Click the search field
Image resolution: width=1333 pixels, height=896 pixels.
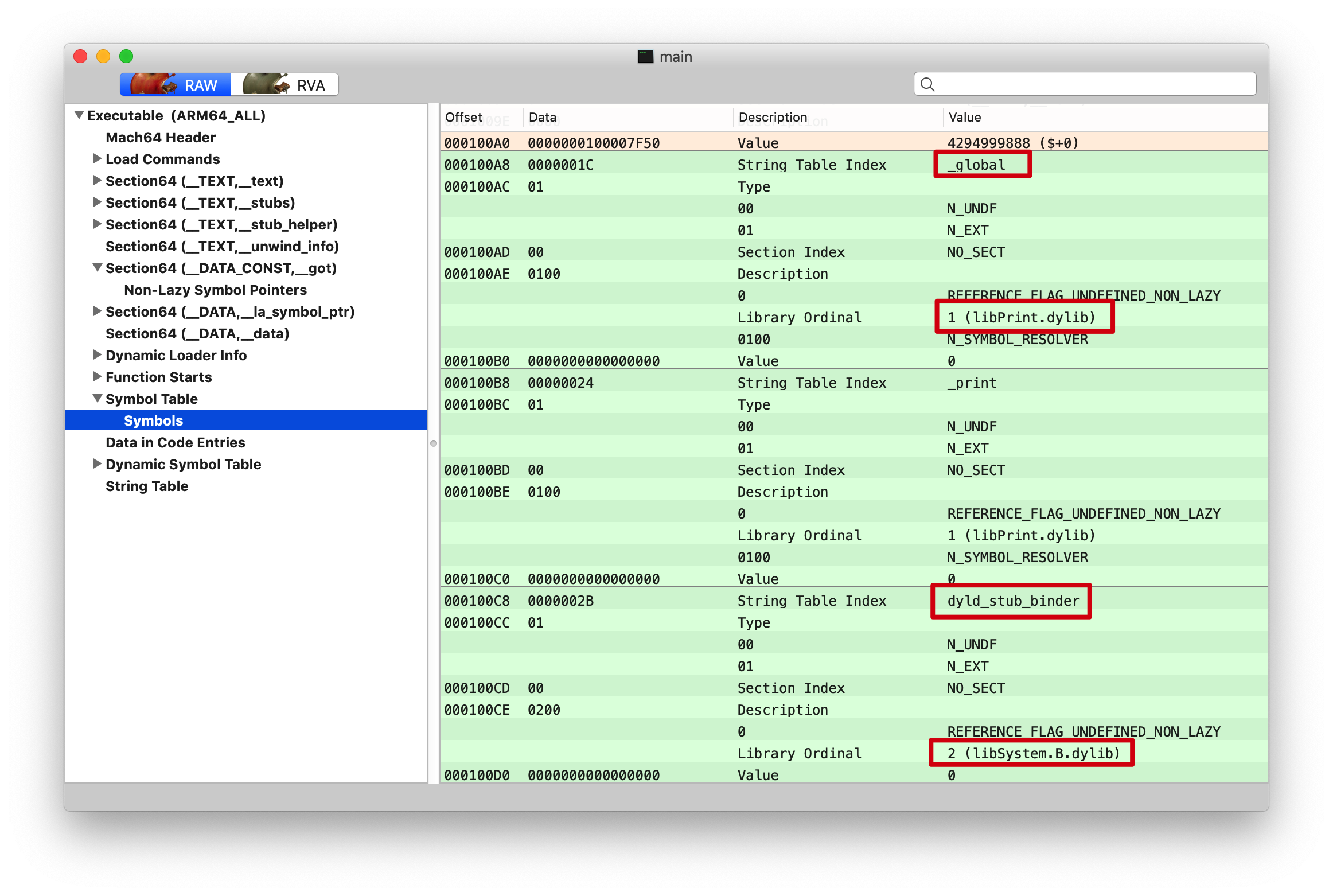point(1085,84)
